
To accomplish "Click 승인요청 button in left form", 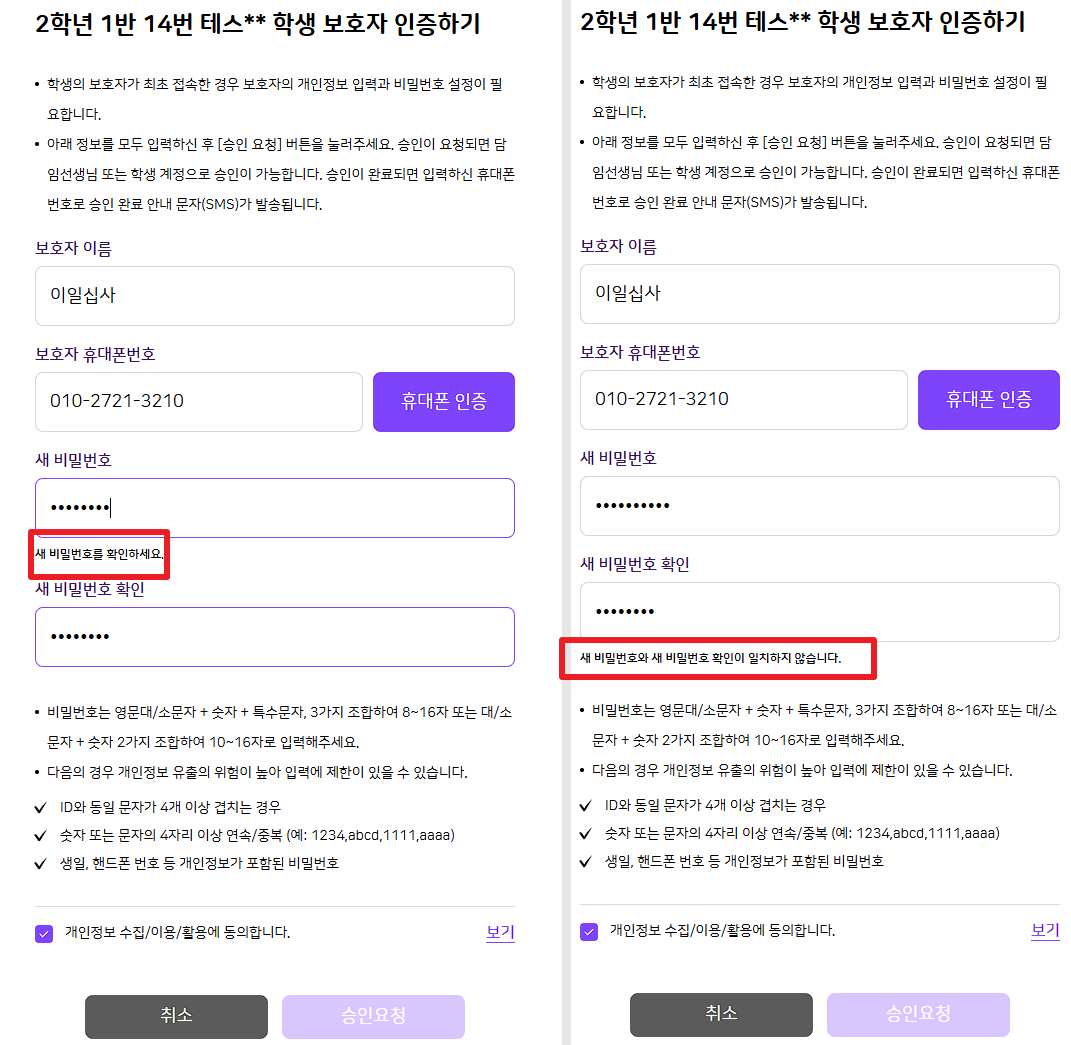I will [373, 1016].
